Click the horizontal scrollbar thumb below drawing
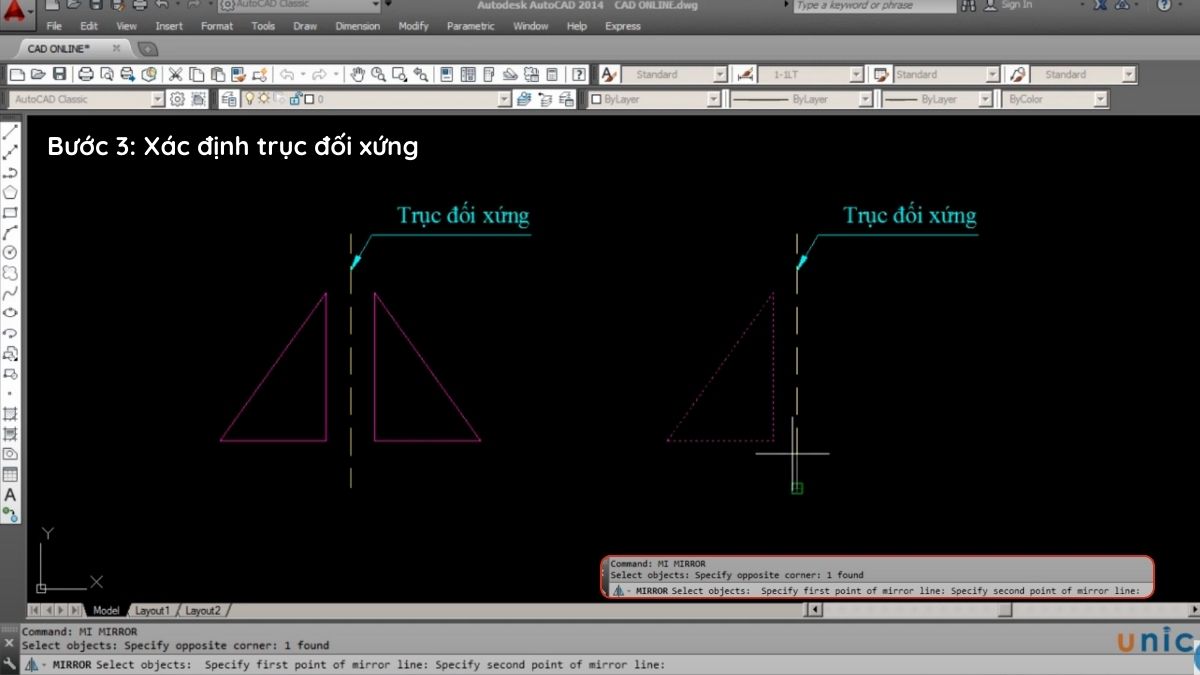Screen dimensions: 1200x675 [x=1004, y=610]
